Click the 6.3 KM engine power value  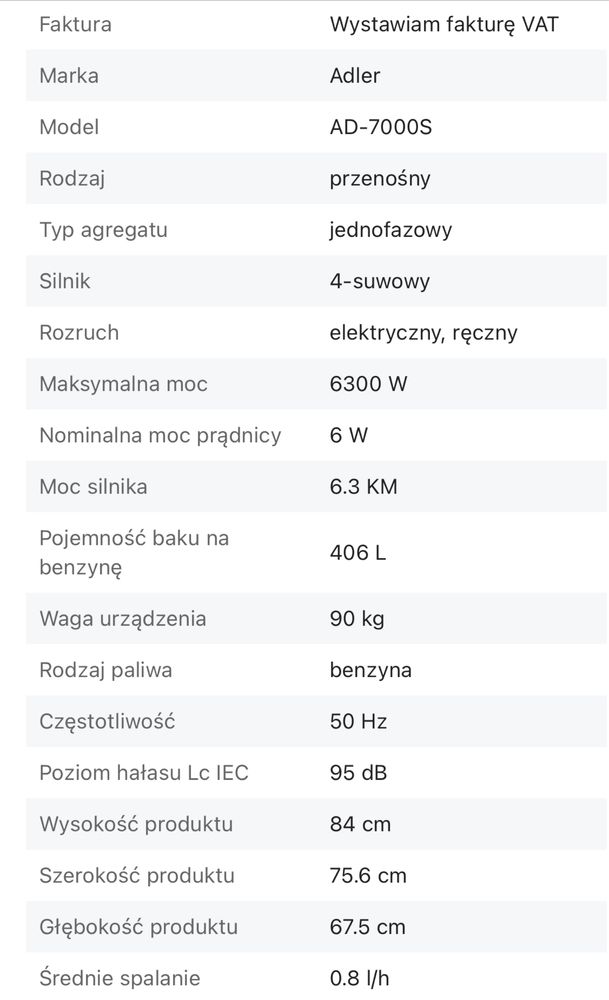point(363,487)
